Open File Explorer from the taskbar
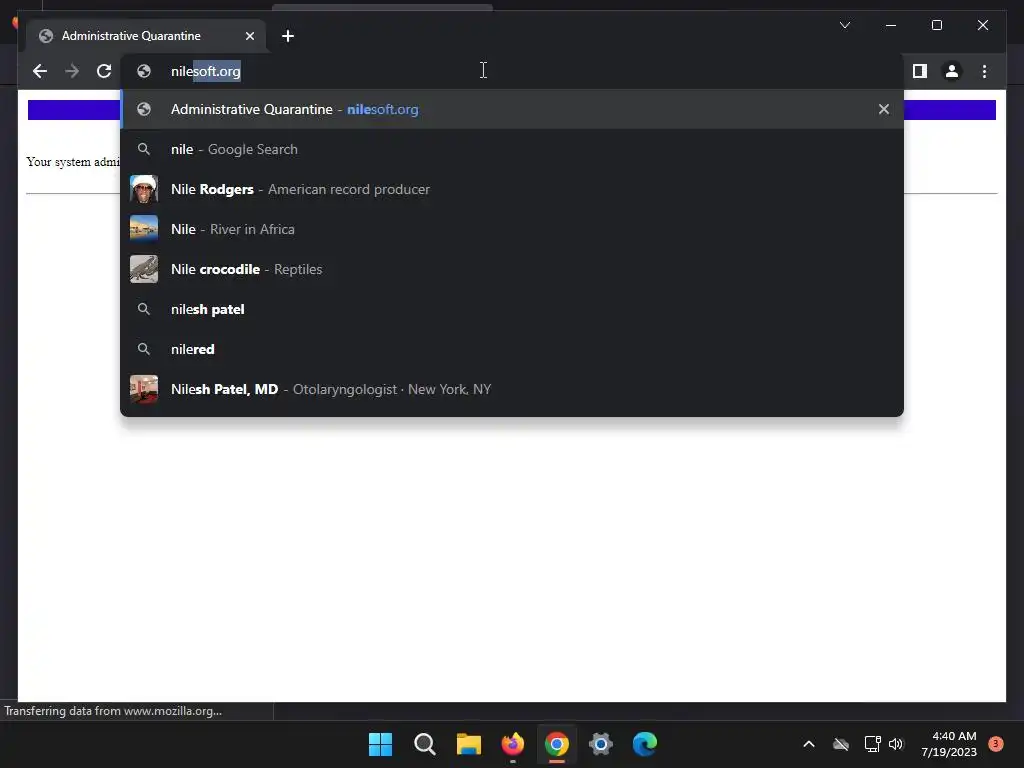Image resolution: width=1024 pixels, height=768 pixels. point(468,744)
